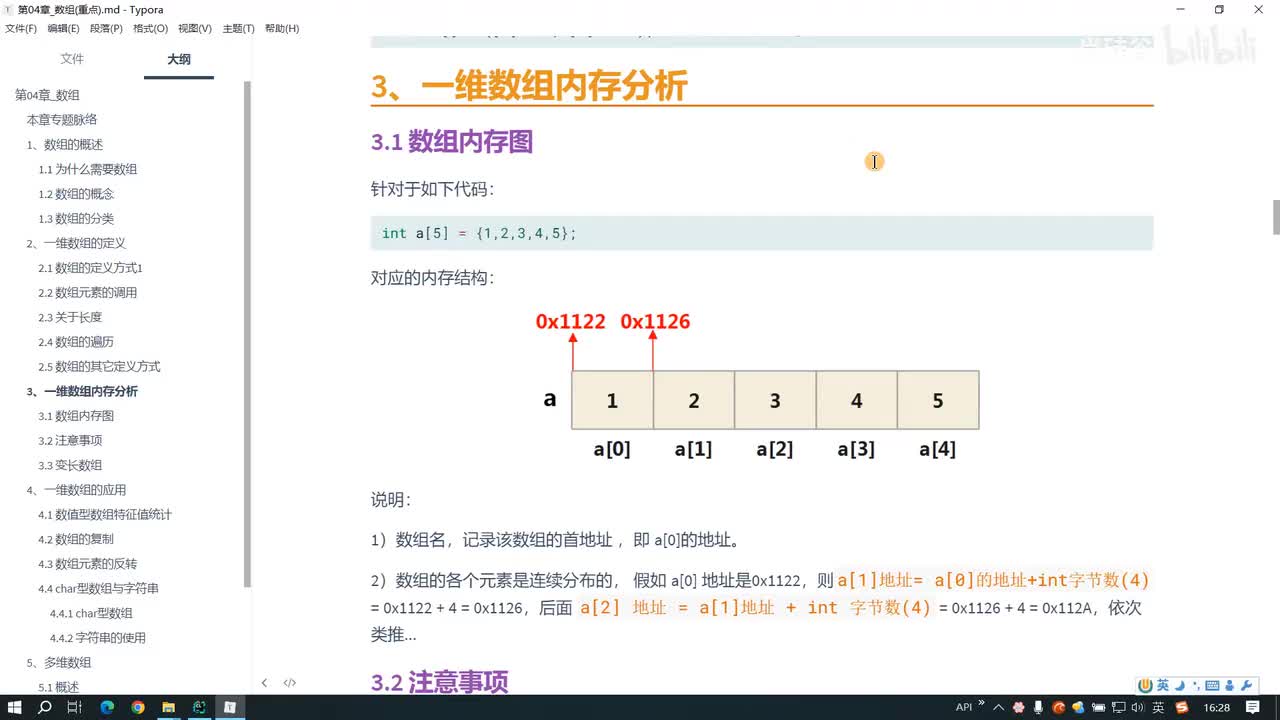Click inline code a[2] 地址 = a[1]地址
This screenshot has width=1280, height=720.
[x=755, y=608]
